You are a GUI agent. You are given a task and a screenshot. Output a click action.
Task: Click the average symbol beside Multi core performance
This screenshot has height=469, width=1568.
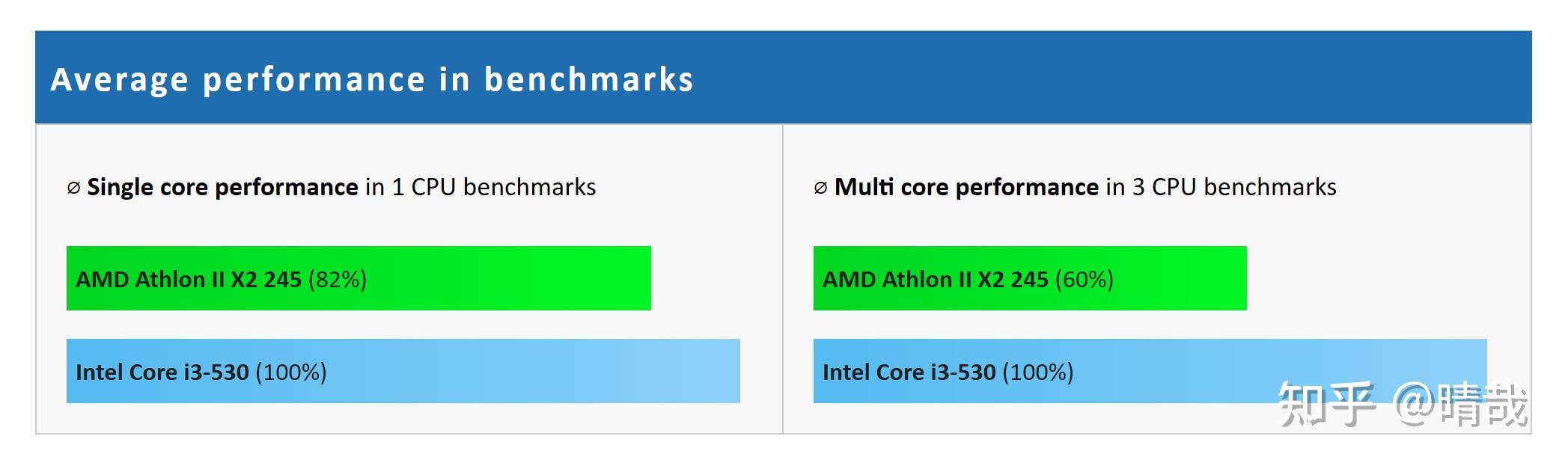click(x=820, y=188)
